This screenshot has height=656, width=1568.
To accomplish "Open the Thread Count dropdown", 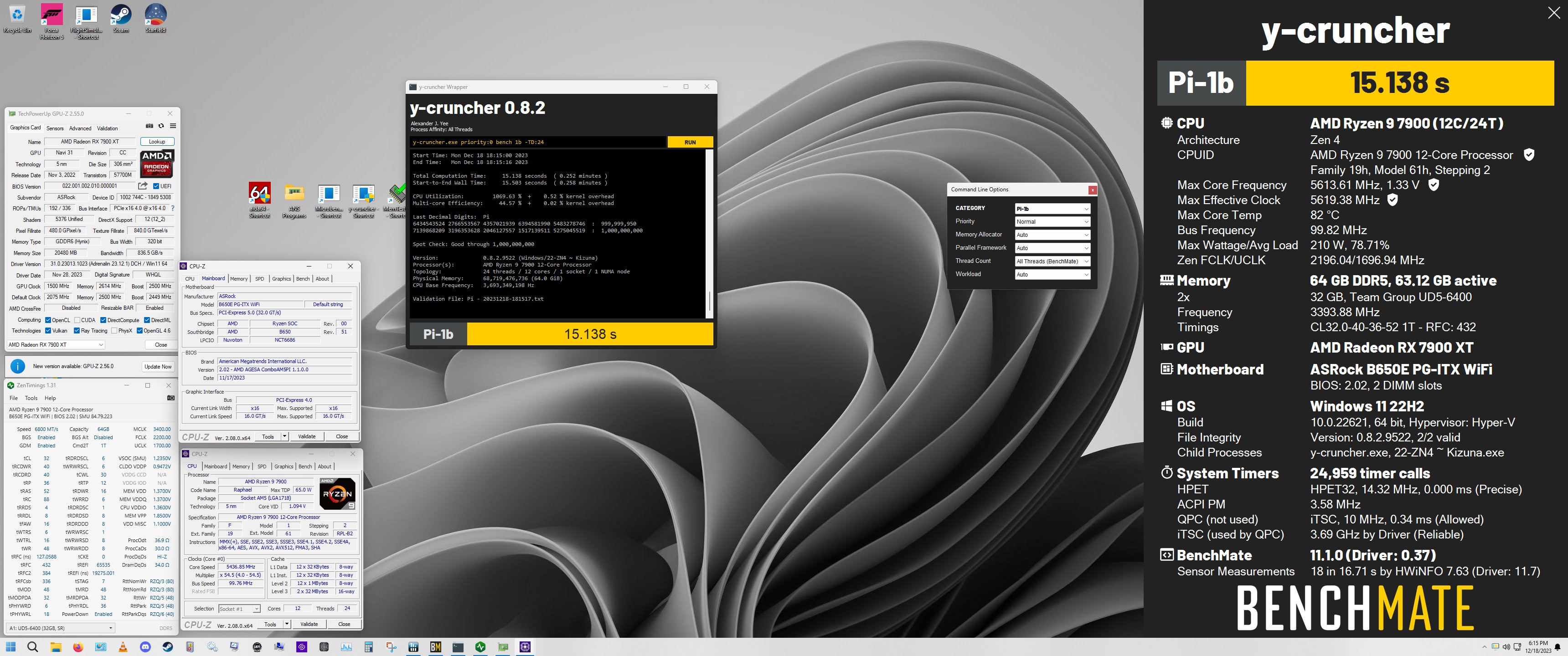I will [1052, 261].
